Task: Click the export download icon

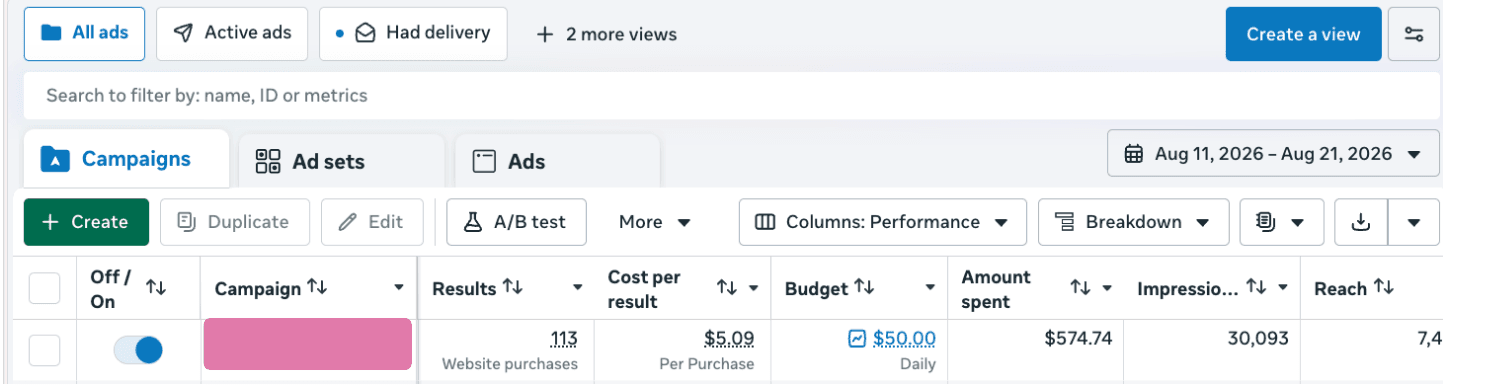Action: click(x=1360, y=222)
